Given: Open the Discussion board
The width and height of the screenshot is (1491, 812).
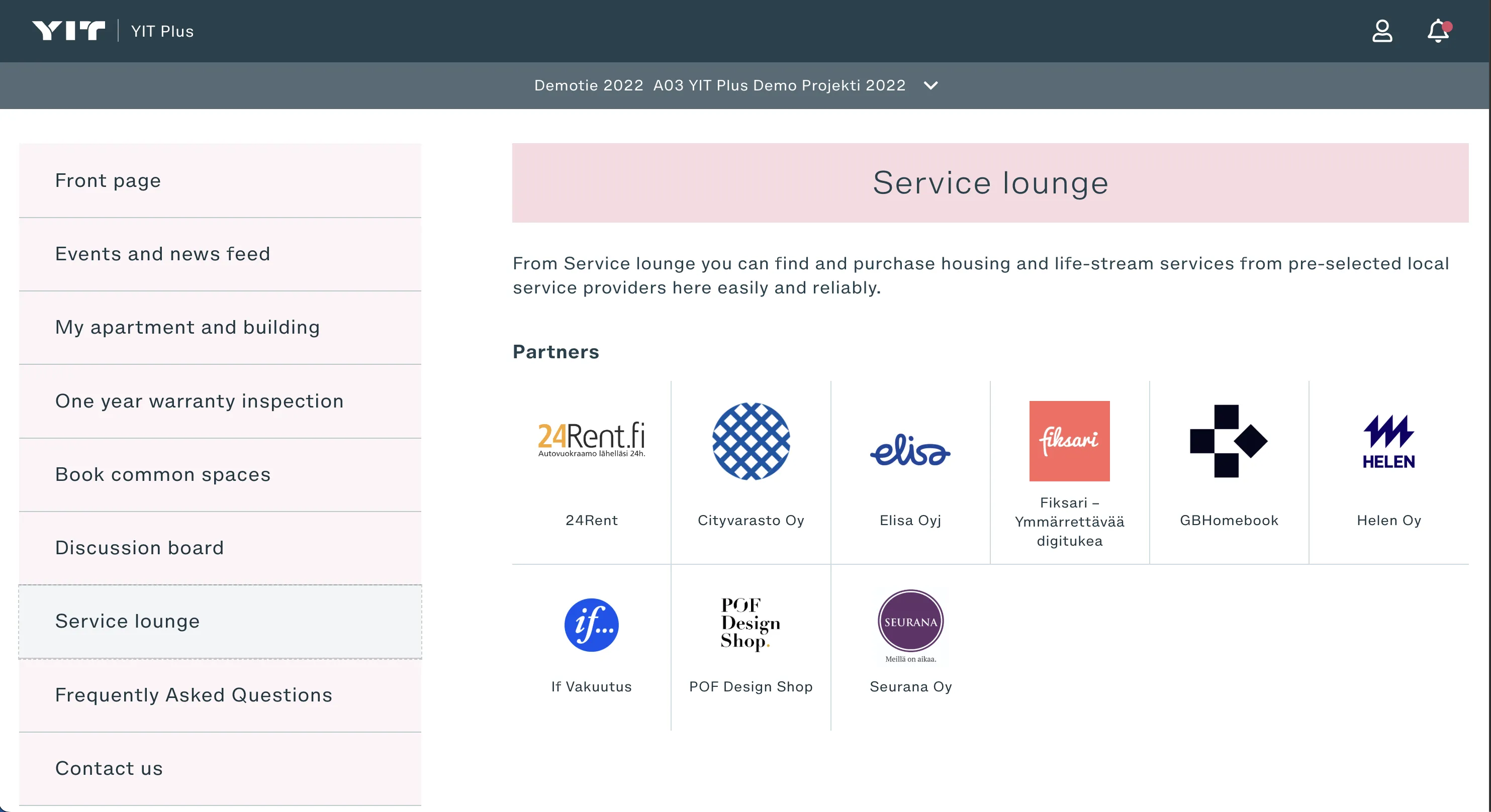Looking at the screenshot, I should pos(220,548).
